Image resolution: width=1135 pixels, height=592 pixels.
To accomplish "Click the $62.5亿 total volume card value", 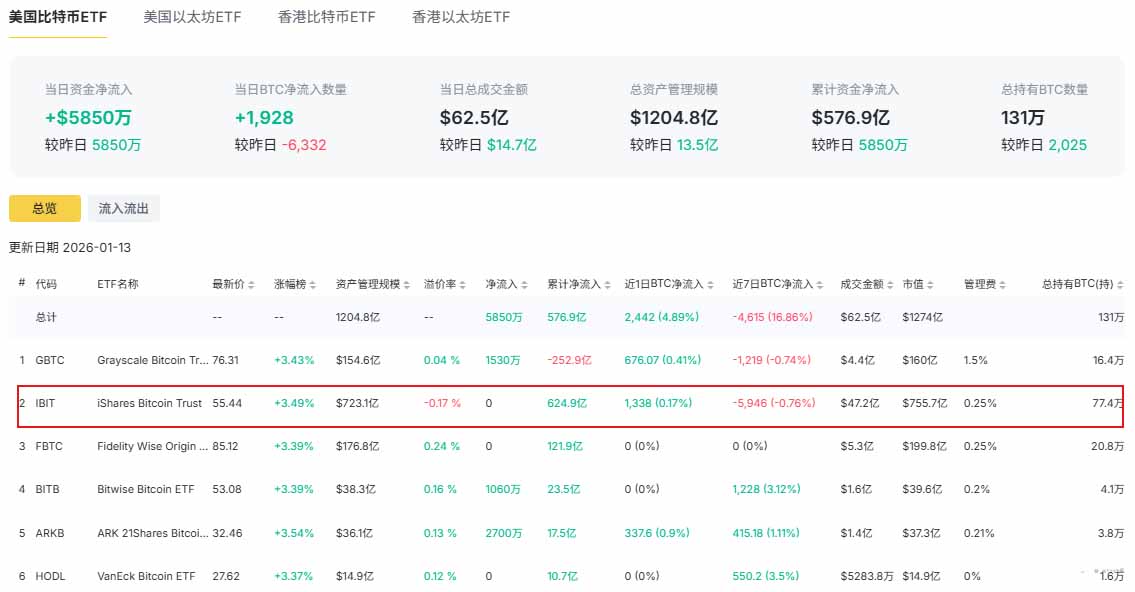I will 474,117.
